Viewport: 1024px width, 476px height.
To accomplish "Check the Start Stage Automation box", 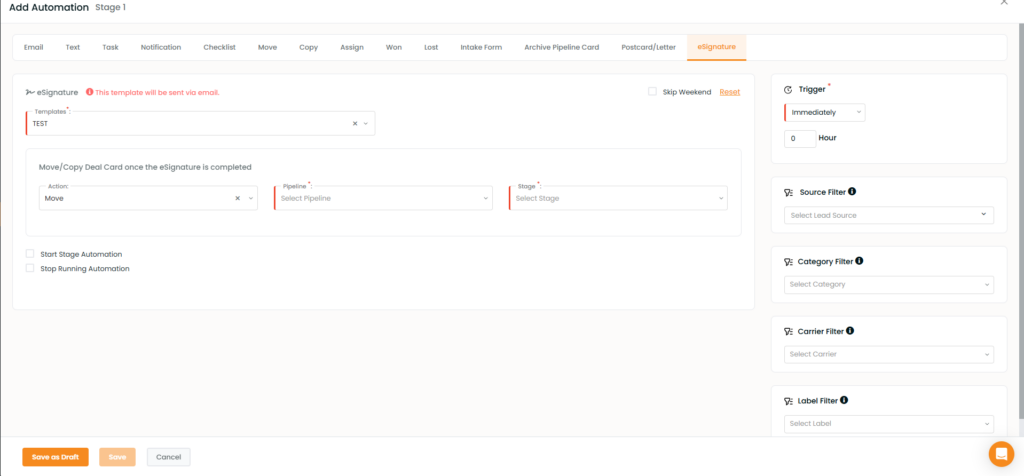I will (30, 254).
